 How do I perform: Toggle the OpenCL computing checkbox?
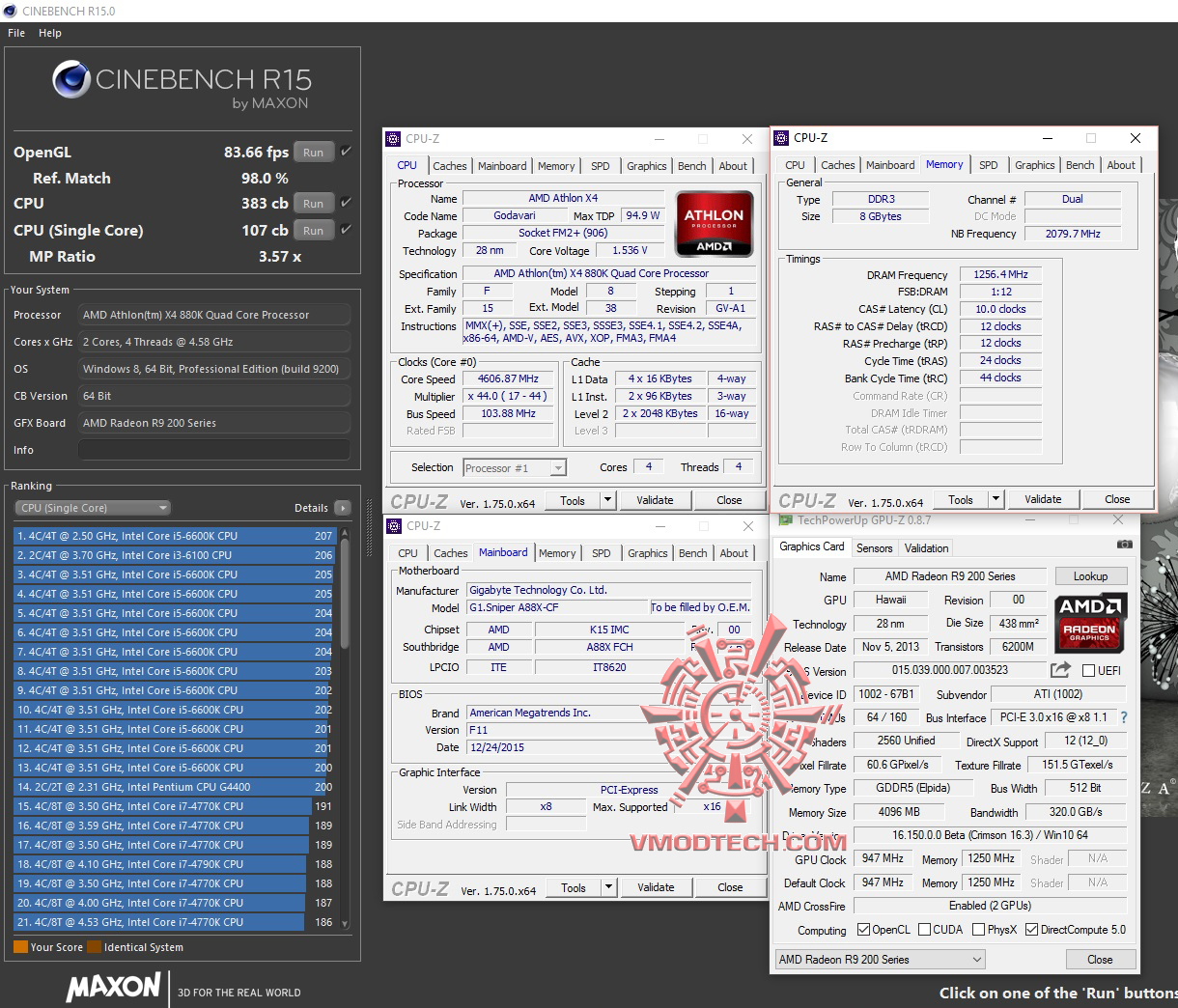coord(864,930)
